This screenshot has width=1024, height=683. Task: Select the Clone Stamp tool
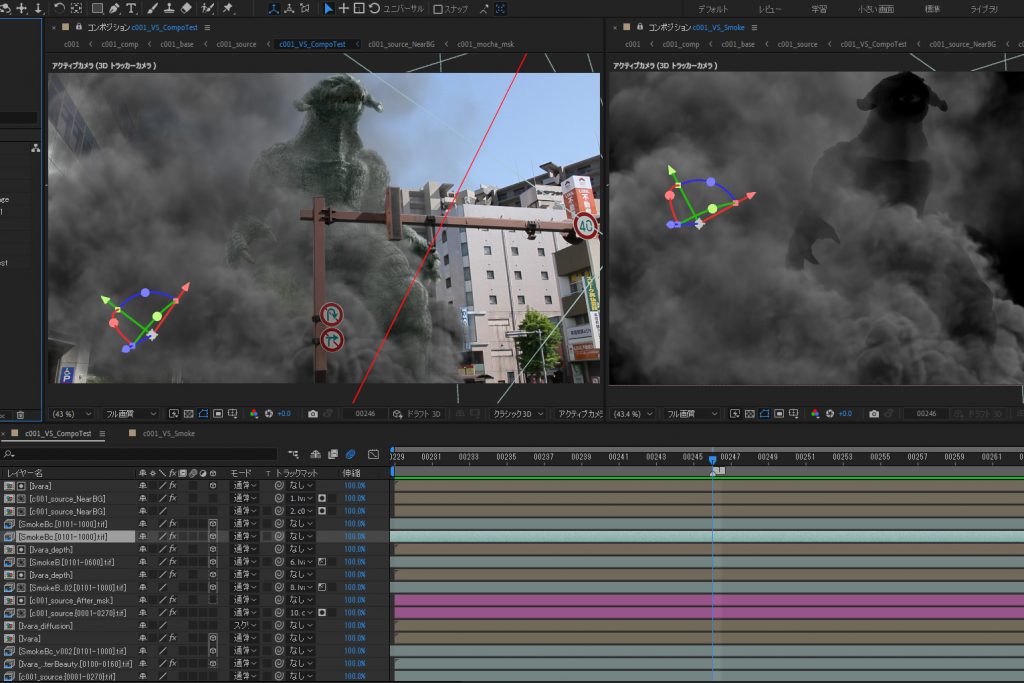tap(169, 8)
